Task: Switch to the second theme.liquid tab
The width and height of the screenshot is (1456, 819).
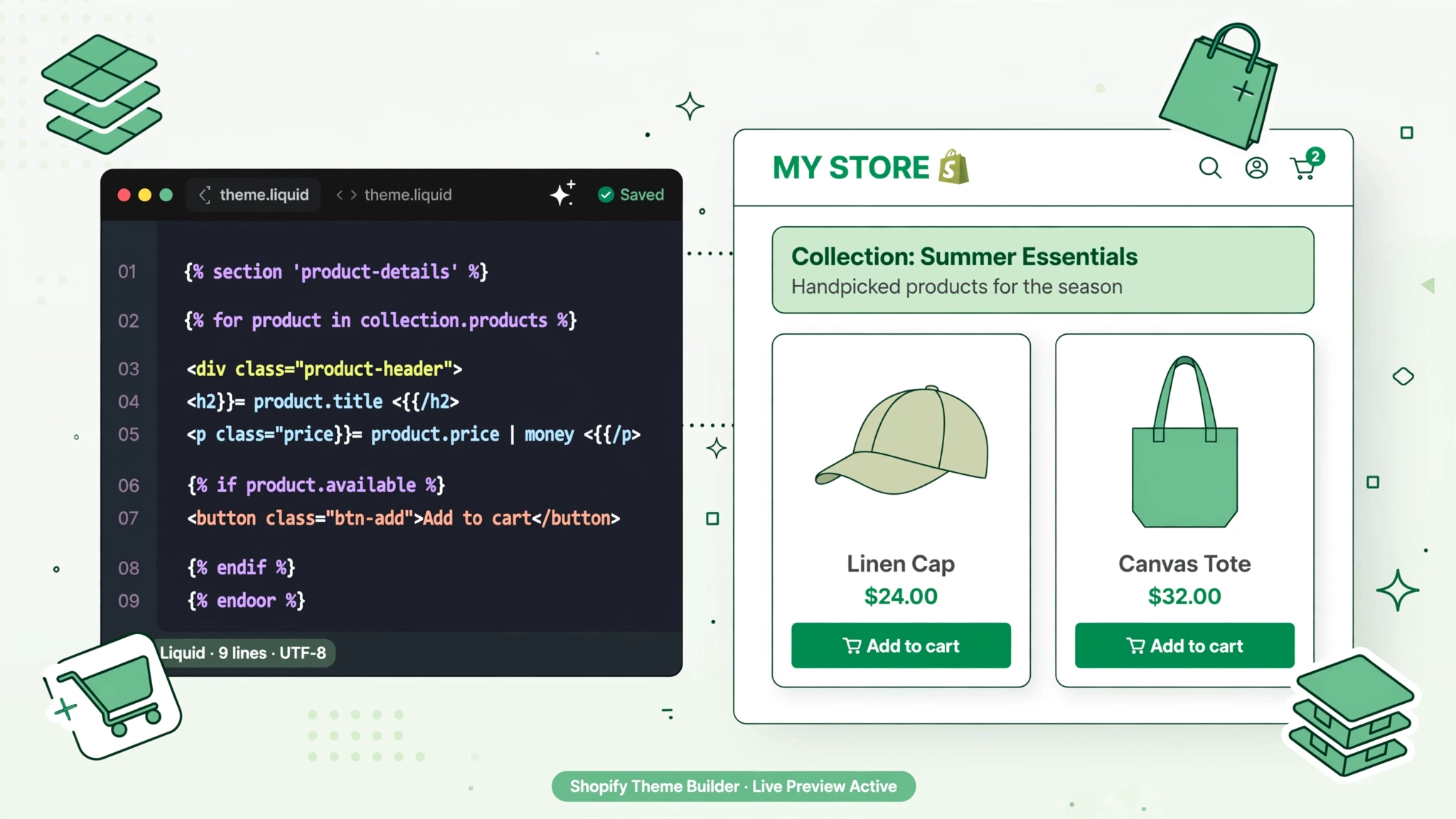Action: pyautogui.click(x=393, y=195)
